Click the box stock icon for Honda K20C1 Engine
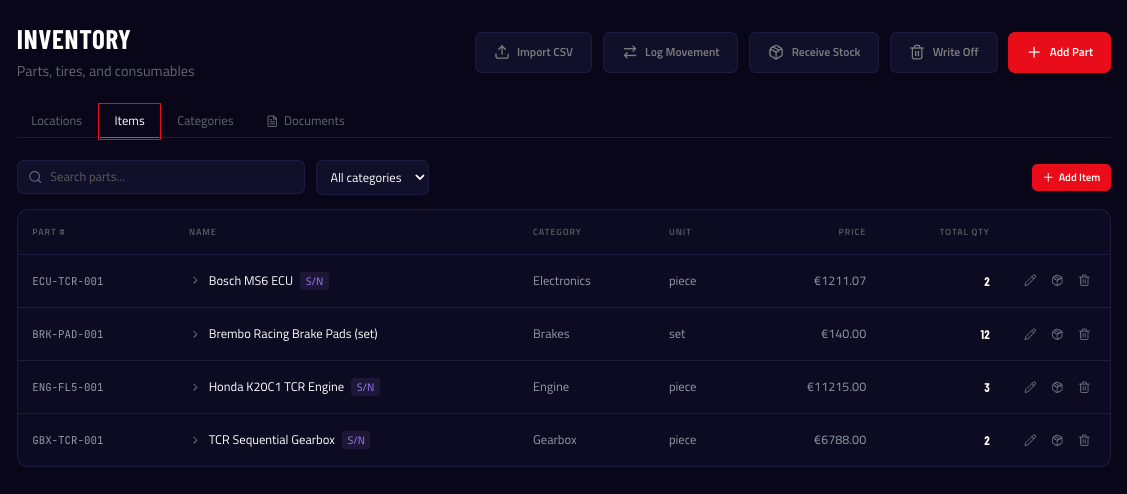The height and width of the screenshot is (494, 1127). (1057, 387)
